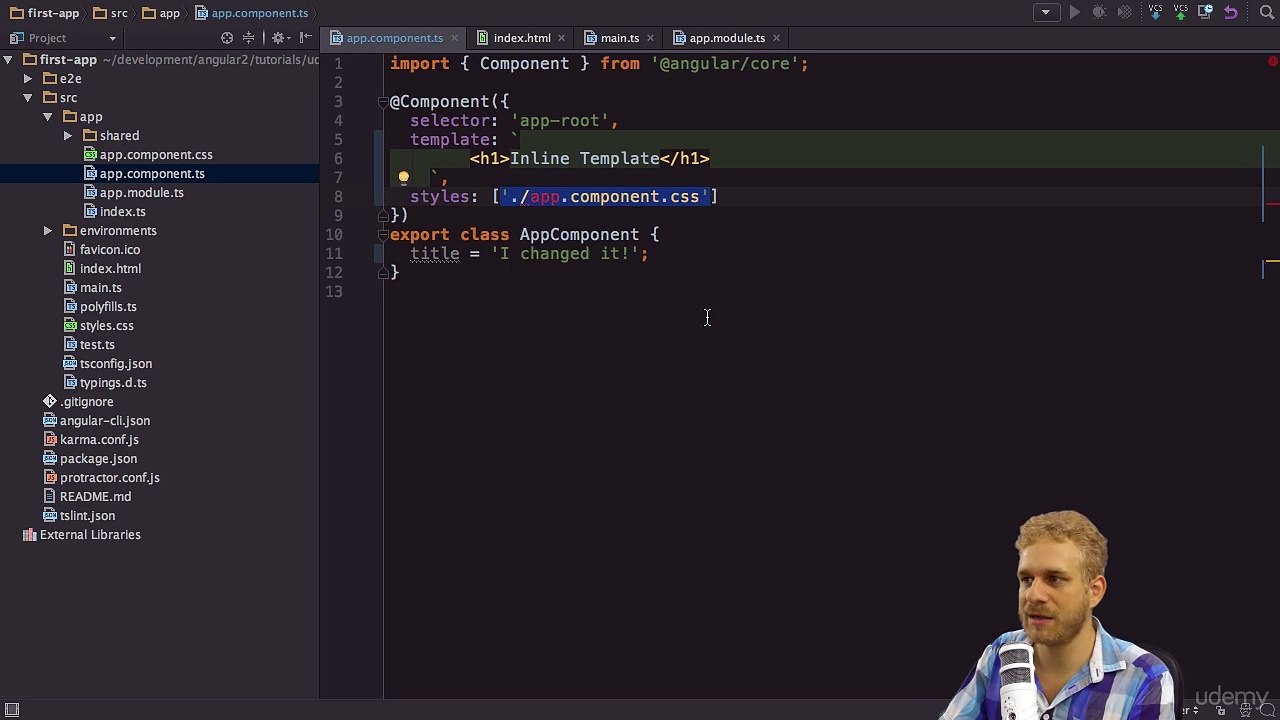Collapse the first-app root folder

(8, 60)
